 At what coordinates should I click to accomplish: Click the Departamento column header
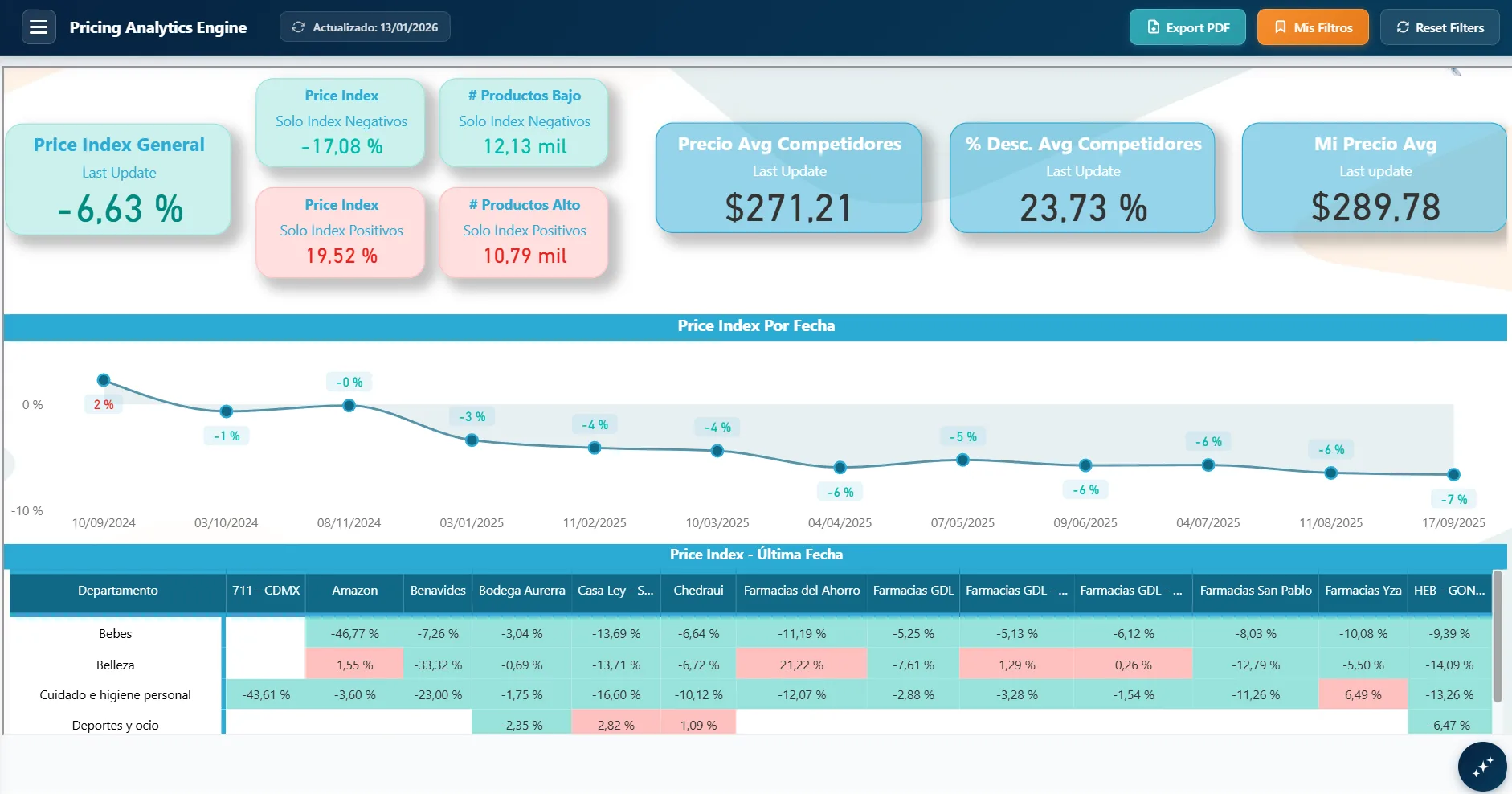pyautogui.click(x=117, y=591)
